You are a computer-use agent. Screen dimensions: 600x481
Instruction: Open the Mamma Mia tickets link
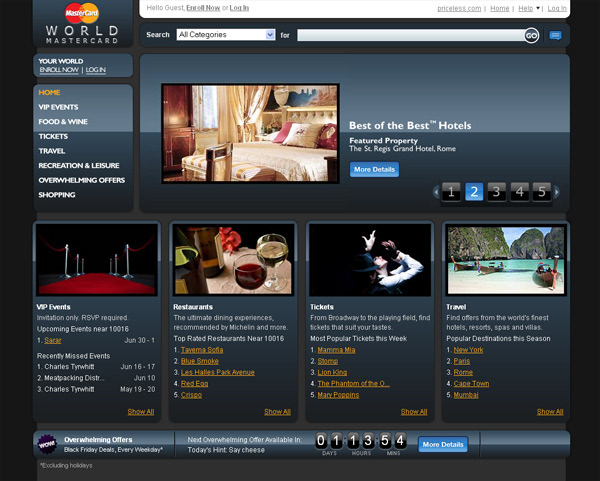coord(336,350)
